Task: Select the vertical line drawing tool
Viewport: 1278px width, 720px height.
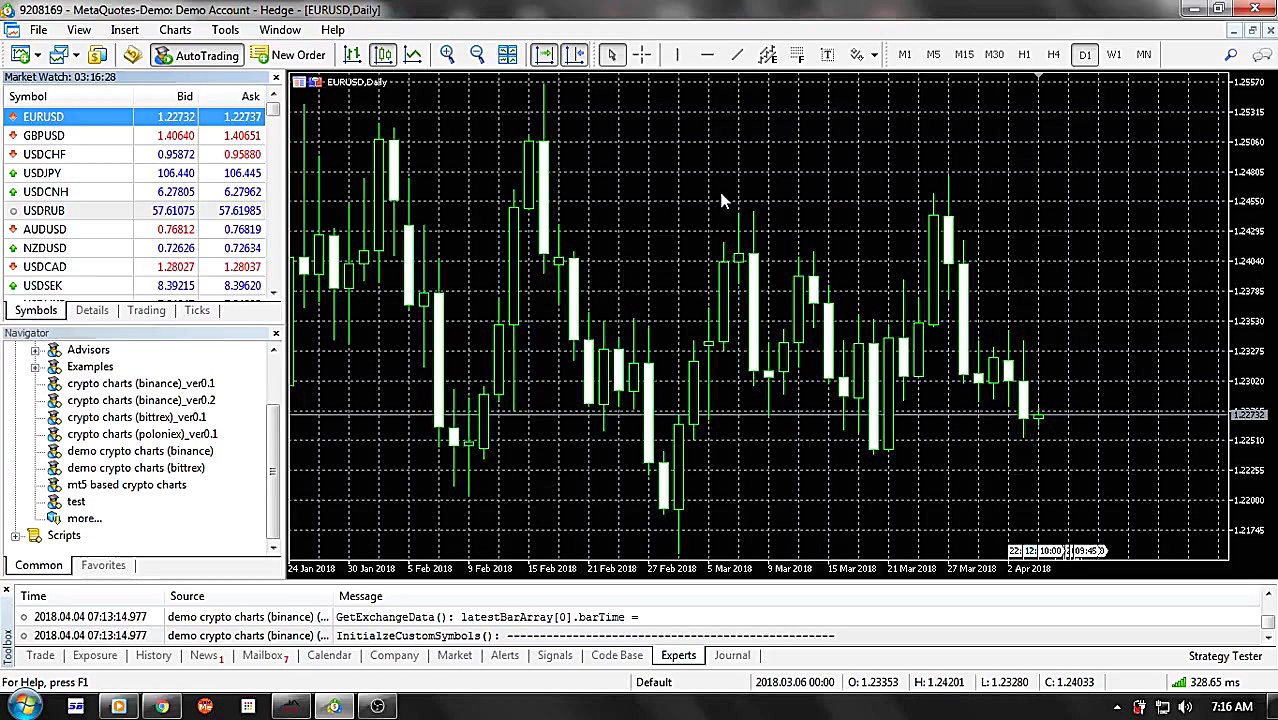Action: [x=677, y=55]
